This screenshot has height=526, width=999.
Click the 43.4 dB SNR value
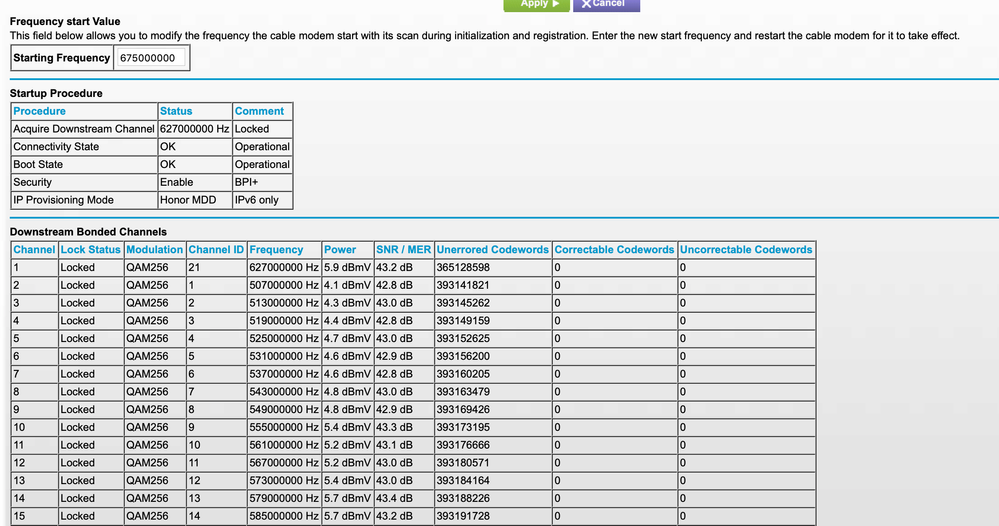[394, 499]
